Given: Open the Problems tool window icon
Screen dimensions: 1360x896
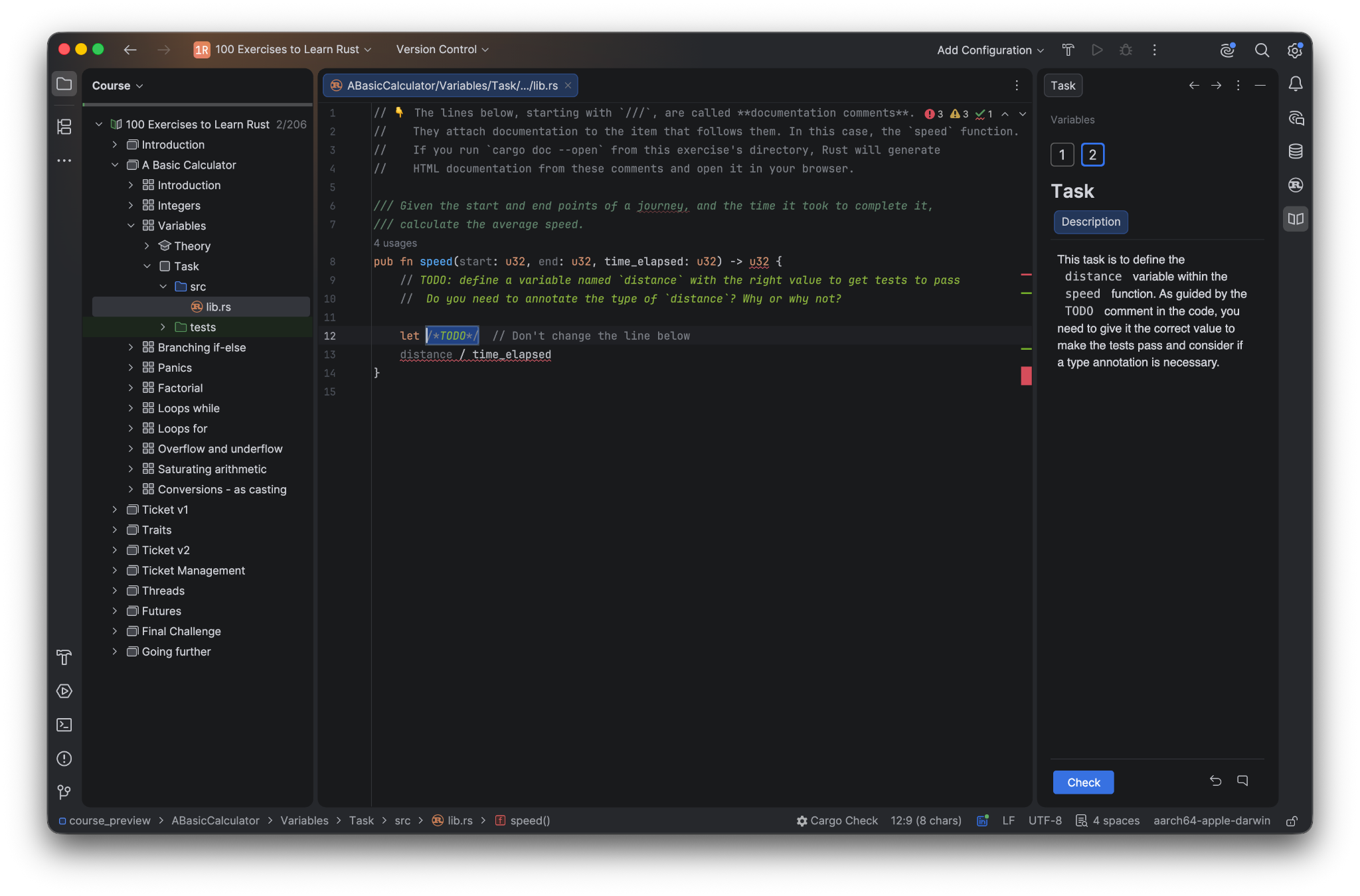Looking at the screenshot, I should (64, 759).
